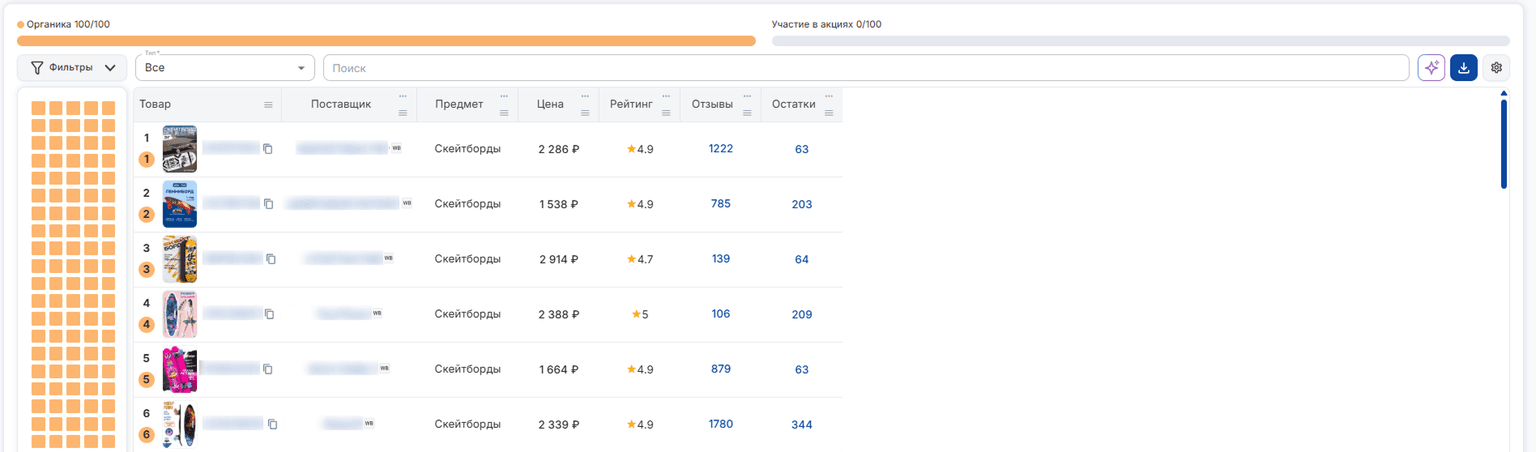Sort by Отзывы column header
Image resolution: width=1536 pixels, height=452 pixels.
click(712, 104)
